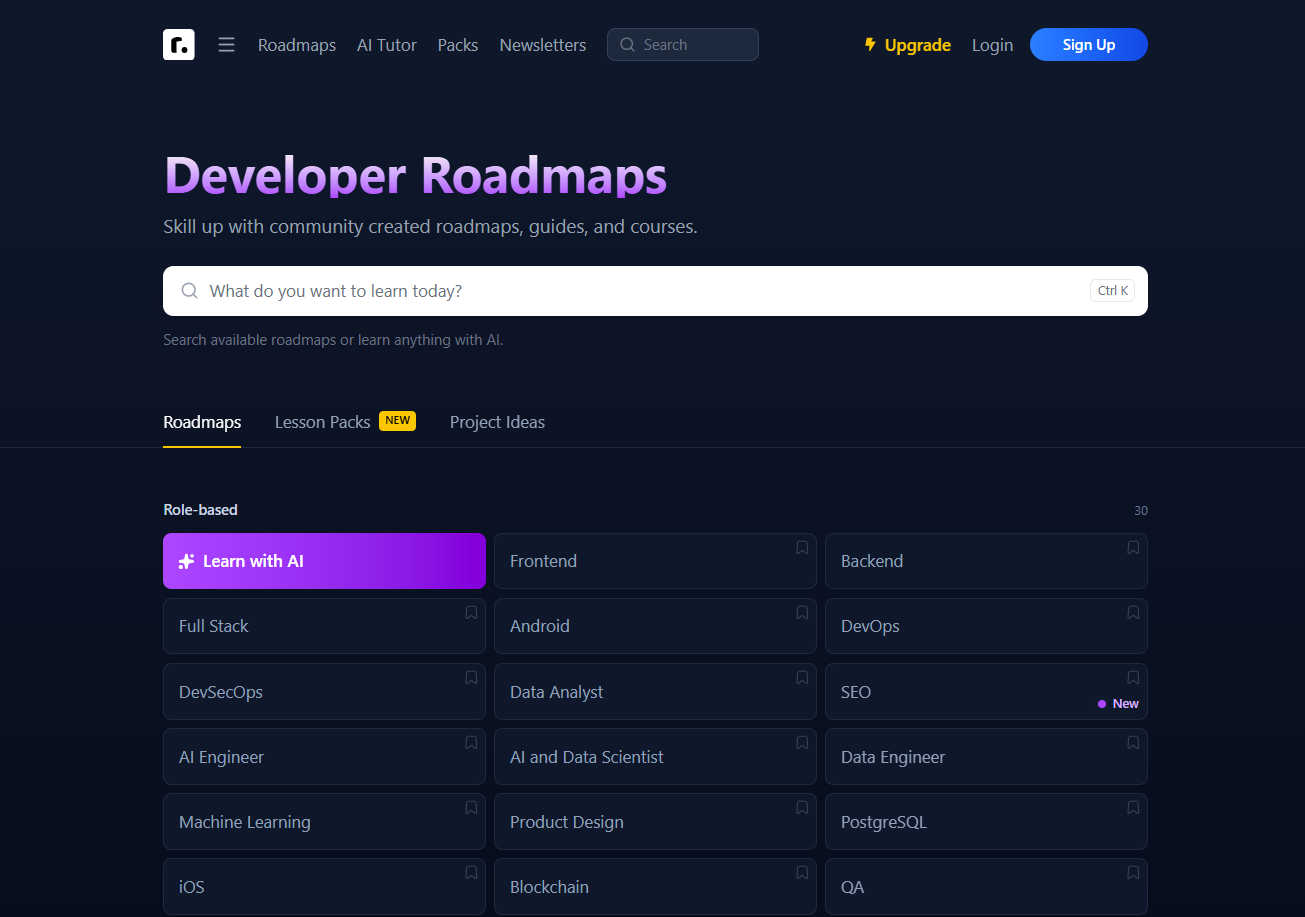The width and height of the screenshot is (1305, 917).
Task: Click bookmark icon on iOS card
Action: (471, 873)
